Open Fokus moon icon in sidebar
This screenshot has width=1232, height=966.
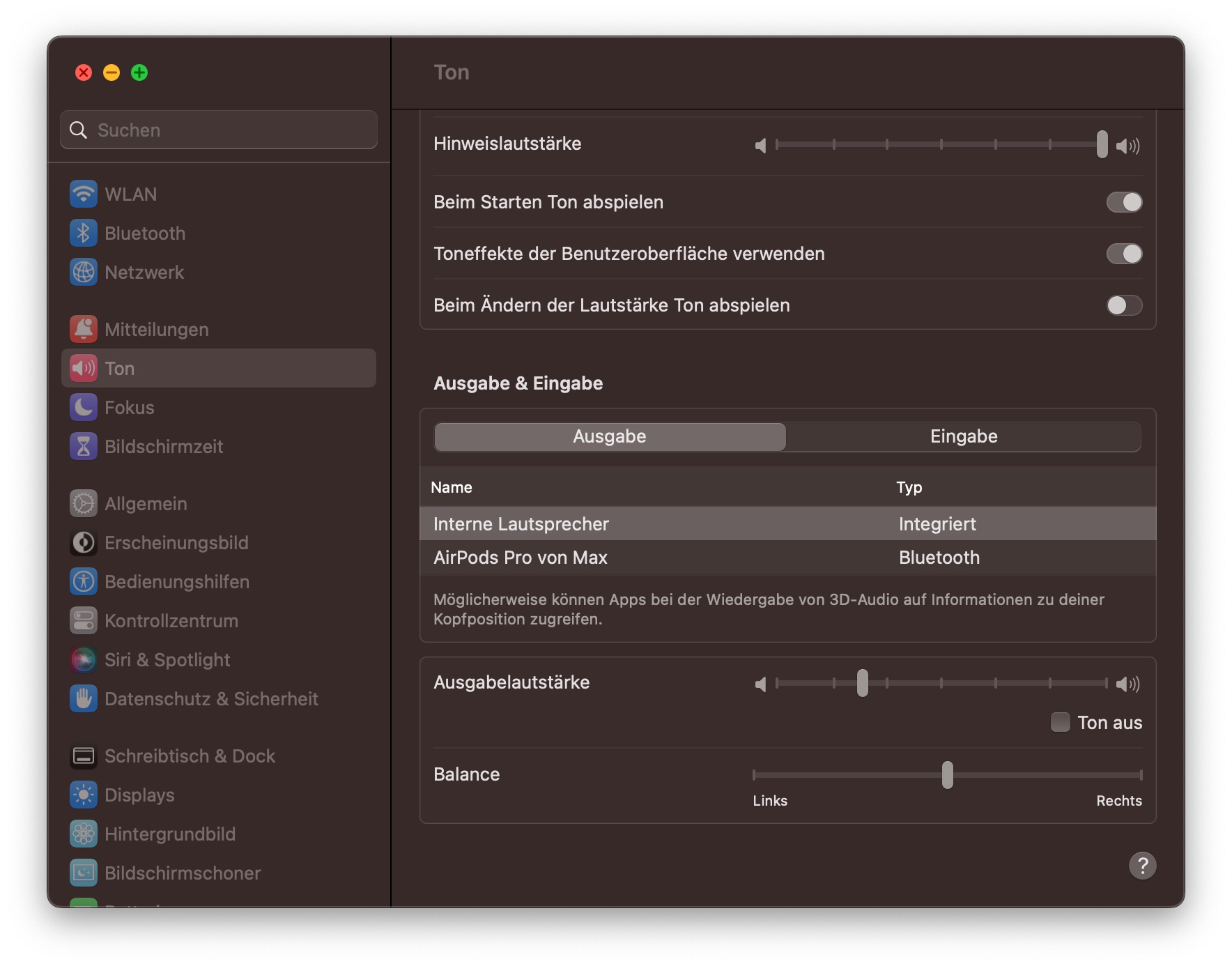click(84, 408)
